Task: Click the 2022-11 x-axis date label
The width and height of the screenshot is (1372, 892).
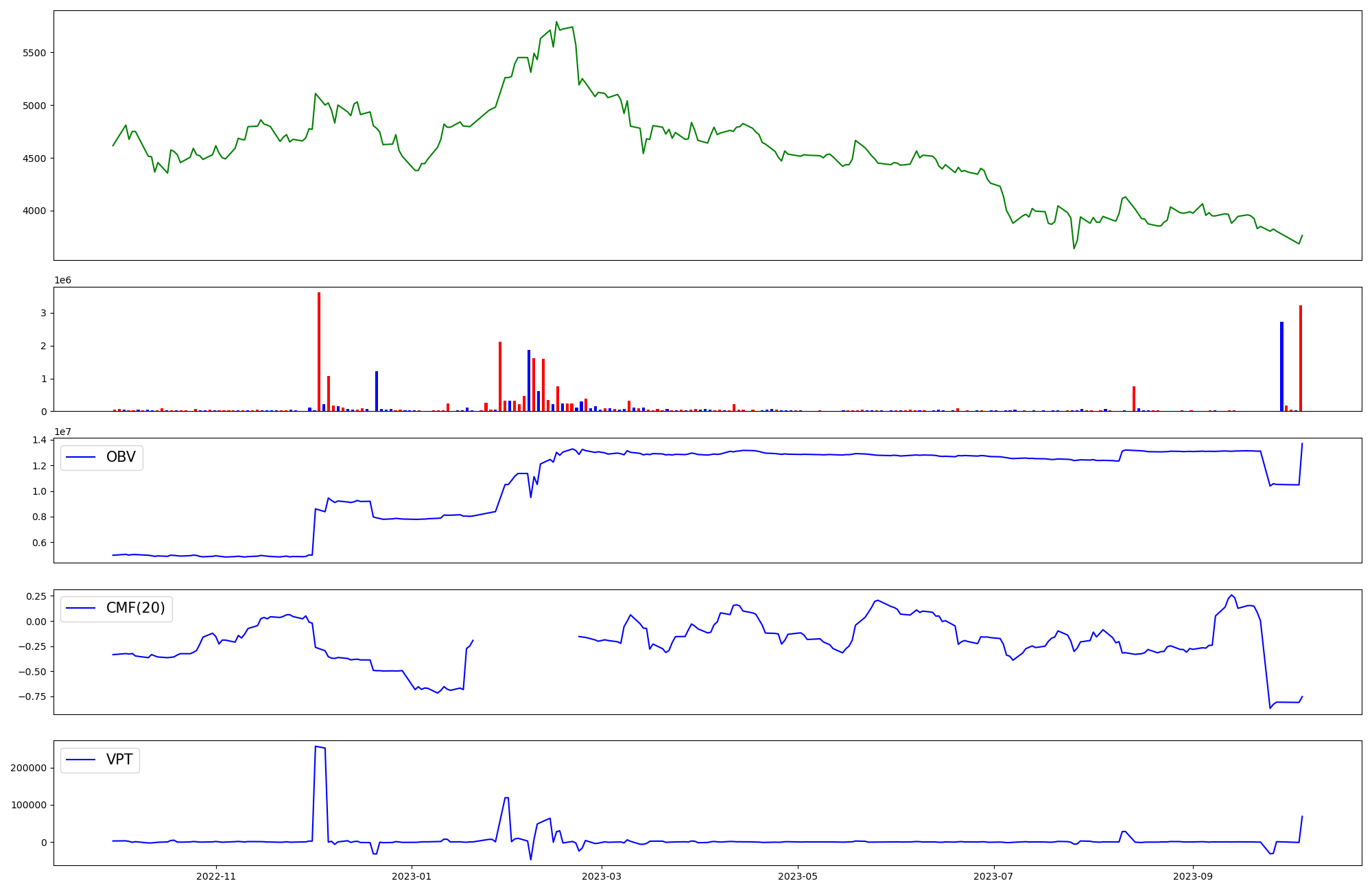Action: pos(216,876)
